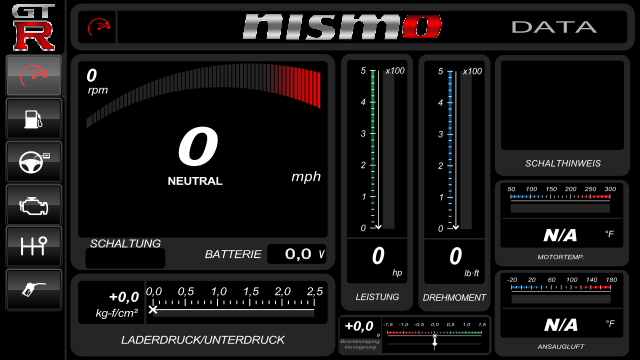Click the LEISTUNG horsepower bar gauge
Screen dimensions: 640x360
tap(377, 149)
